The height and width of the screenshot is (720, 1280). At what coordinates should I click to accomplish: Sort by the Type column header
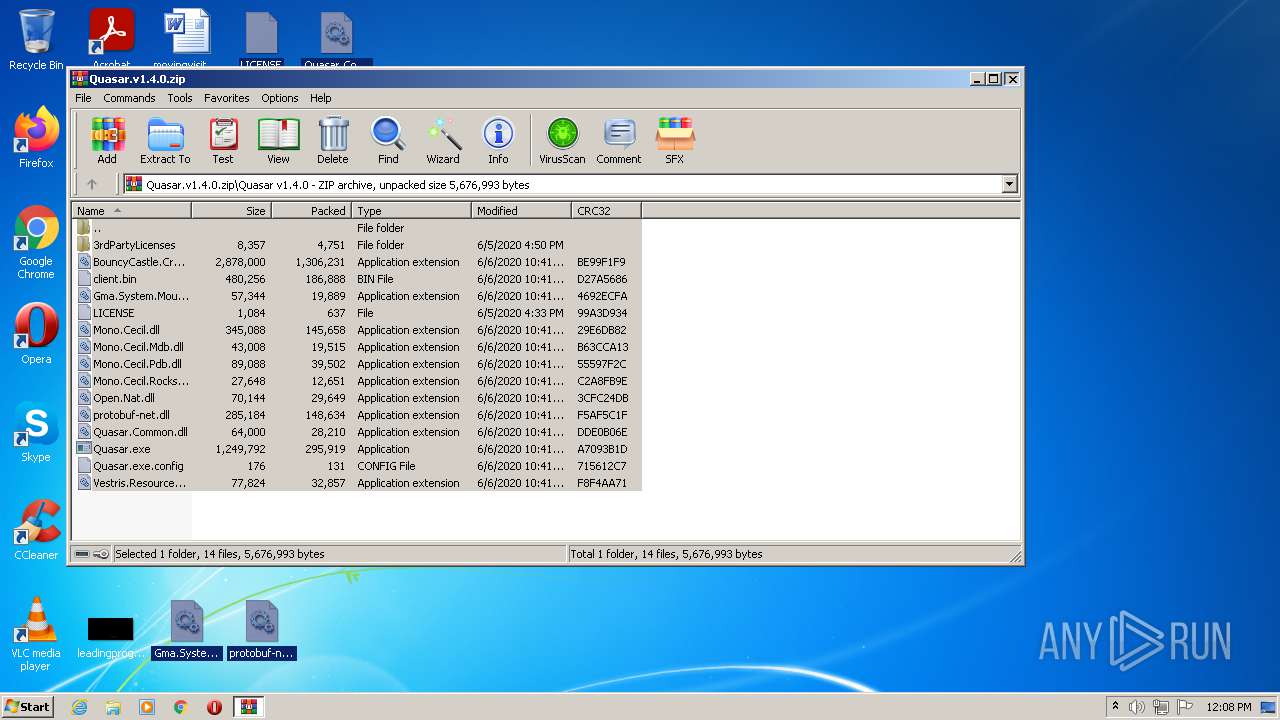411,211
